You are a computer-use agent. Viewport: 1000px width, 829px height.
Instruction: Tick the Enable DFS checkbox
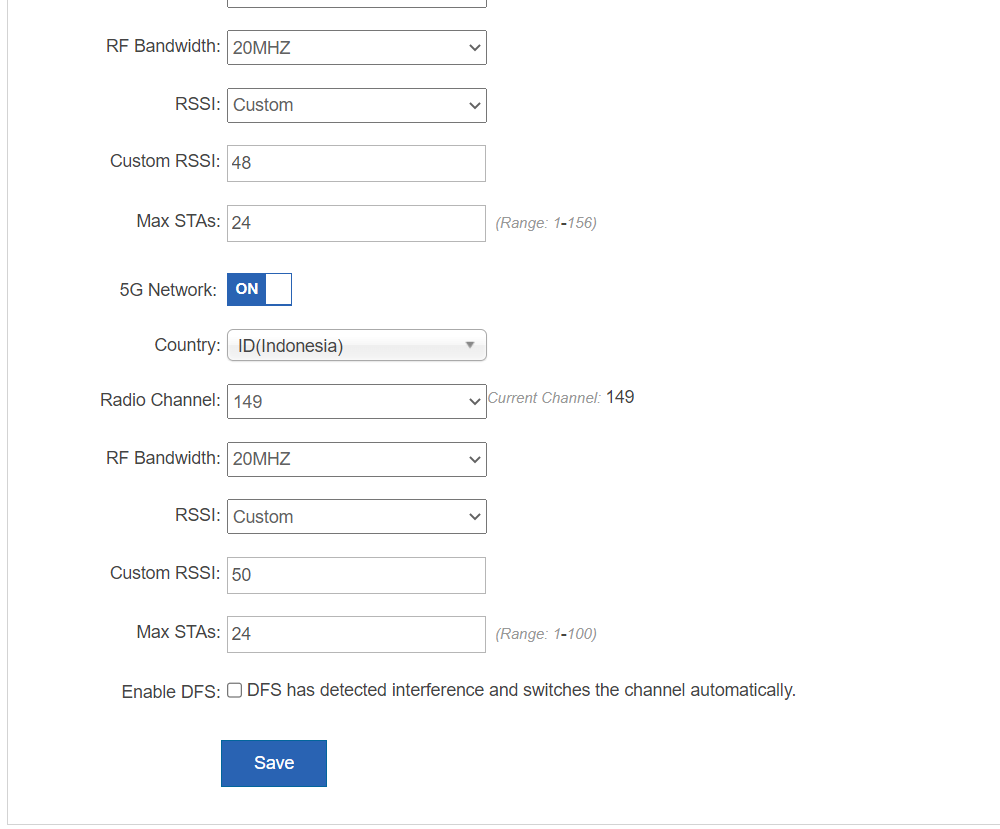coord(235,690)
